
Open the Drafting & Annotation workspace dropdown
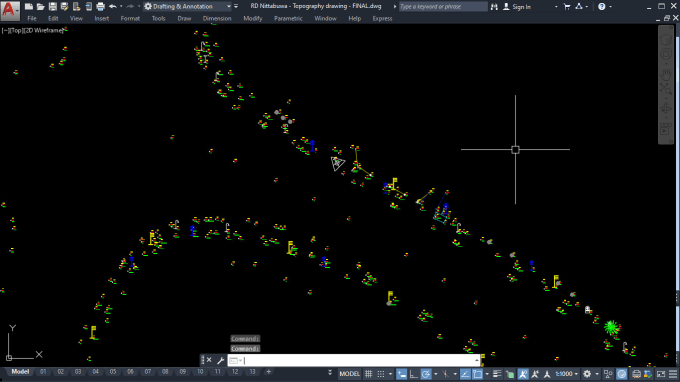(187, 7)
